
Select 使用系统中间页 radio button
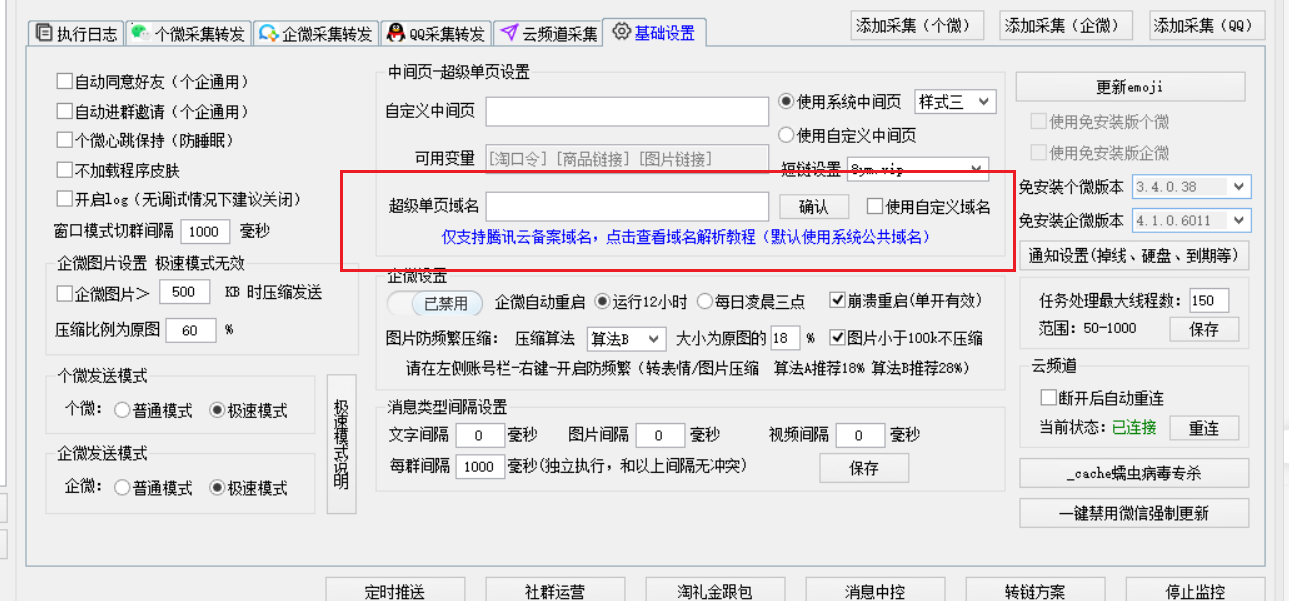pyautogui.click(x=786, y=102)
